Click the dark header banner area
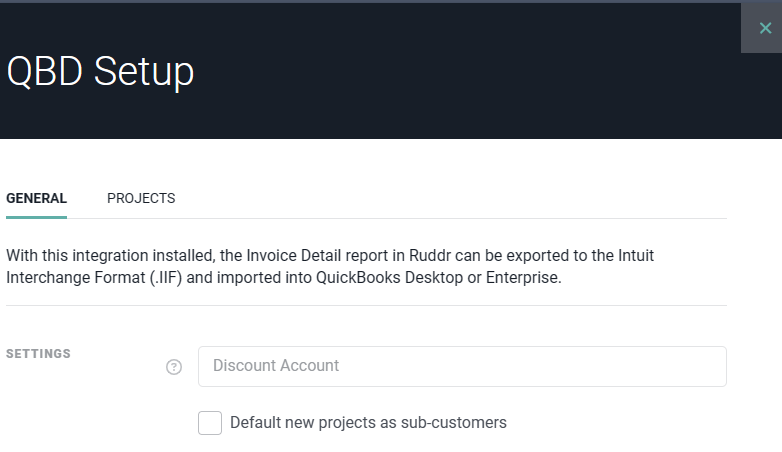The image size is (782, 452). (x=371, y=71)
